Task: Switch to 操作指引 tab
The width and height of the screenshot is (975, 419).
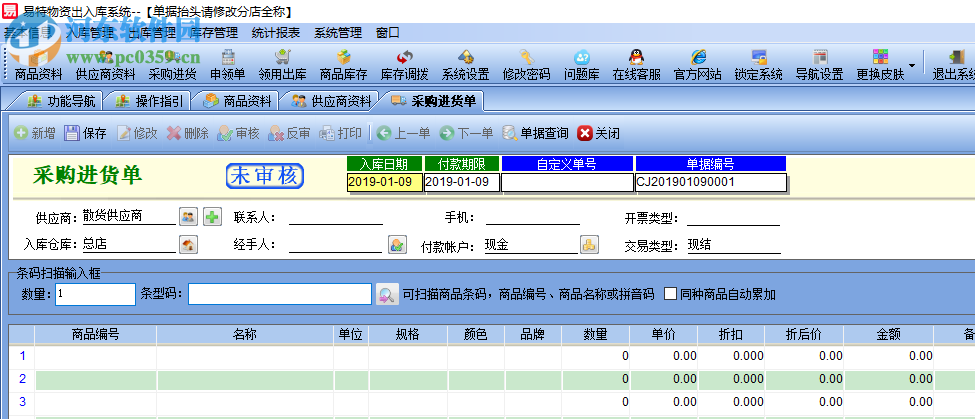Action: (148, 101)
